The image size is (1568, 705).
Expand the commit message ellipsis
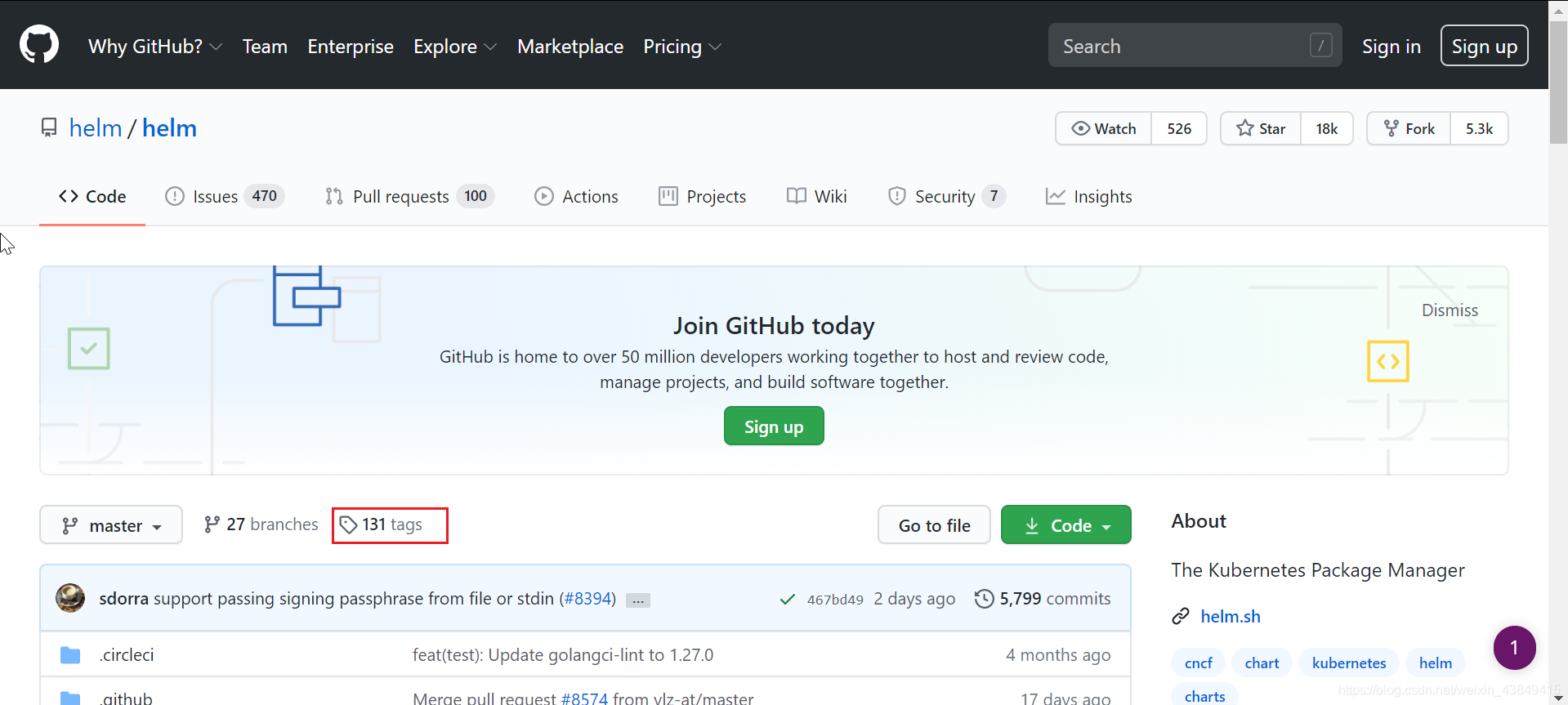tap(638, 600)
